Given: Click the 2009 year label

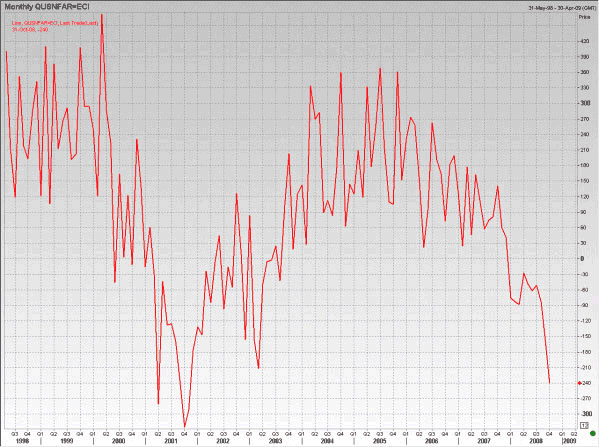Looking at the screenshot, I should tap(570, 441).
